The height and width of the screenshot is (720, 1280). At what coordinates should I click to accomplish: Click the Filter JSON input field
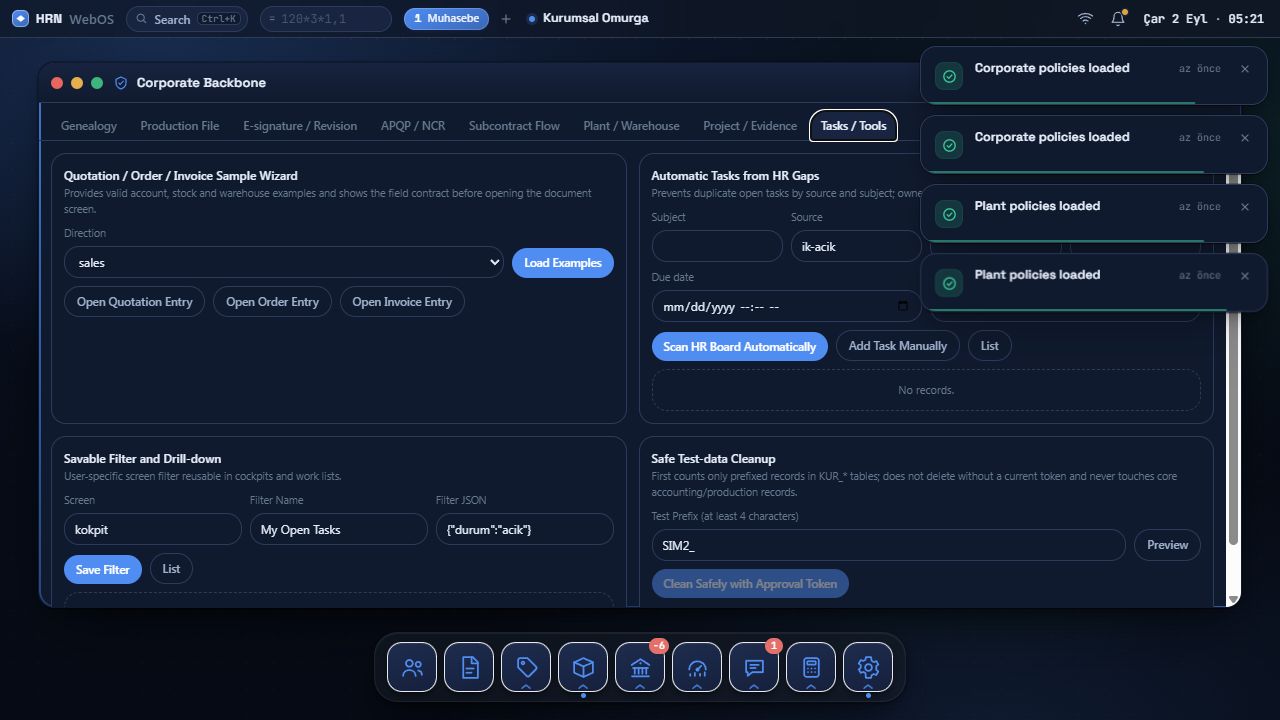(525, 529)
